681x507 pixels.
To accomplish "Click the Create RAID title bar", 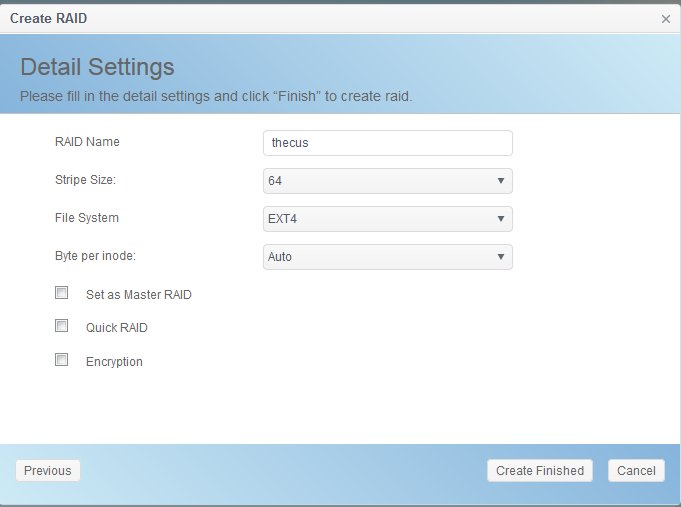I will tap(300, 19).
